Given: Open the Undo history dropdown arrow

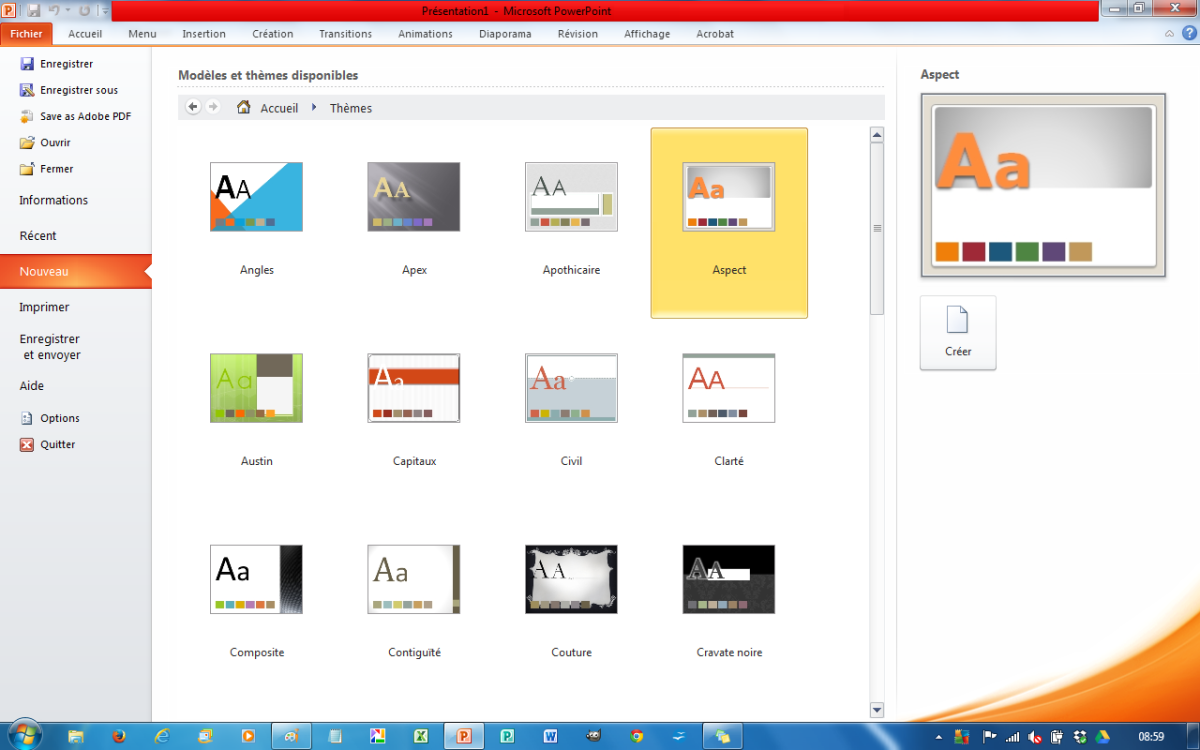Looking at the screenshot, I should pyautogui.click(x=67, y=11).
